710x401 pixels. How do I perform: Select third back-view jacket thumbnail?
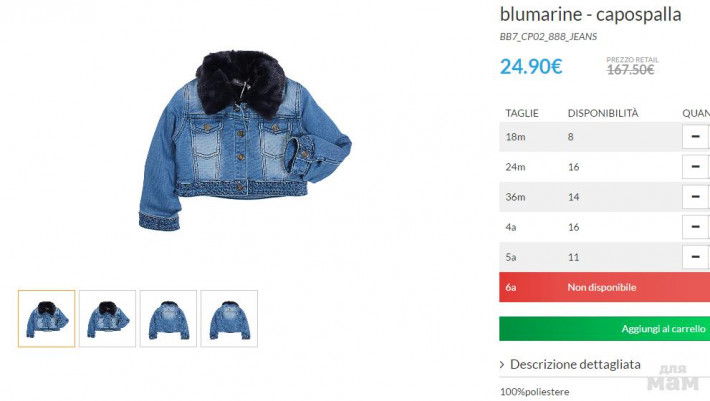coord(168,319)
